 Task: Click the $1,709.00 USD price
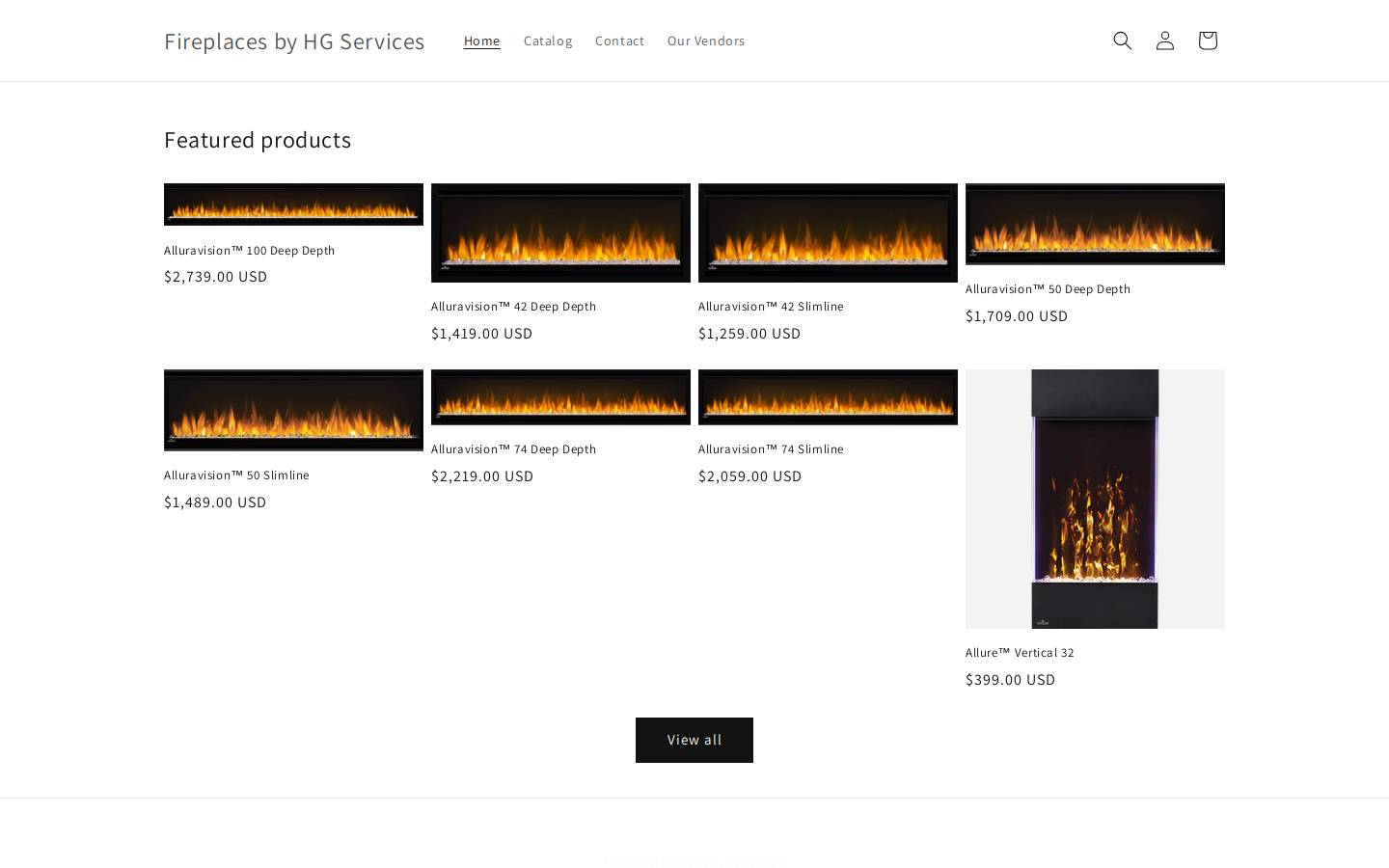coord(1017,316)
